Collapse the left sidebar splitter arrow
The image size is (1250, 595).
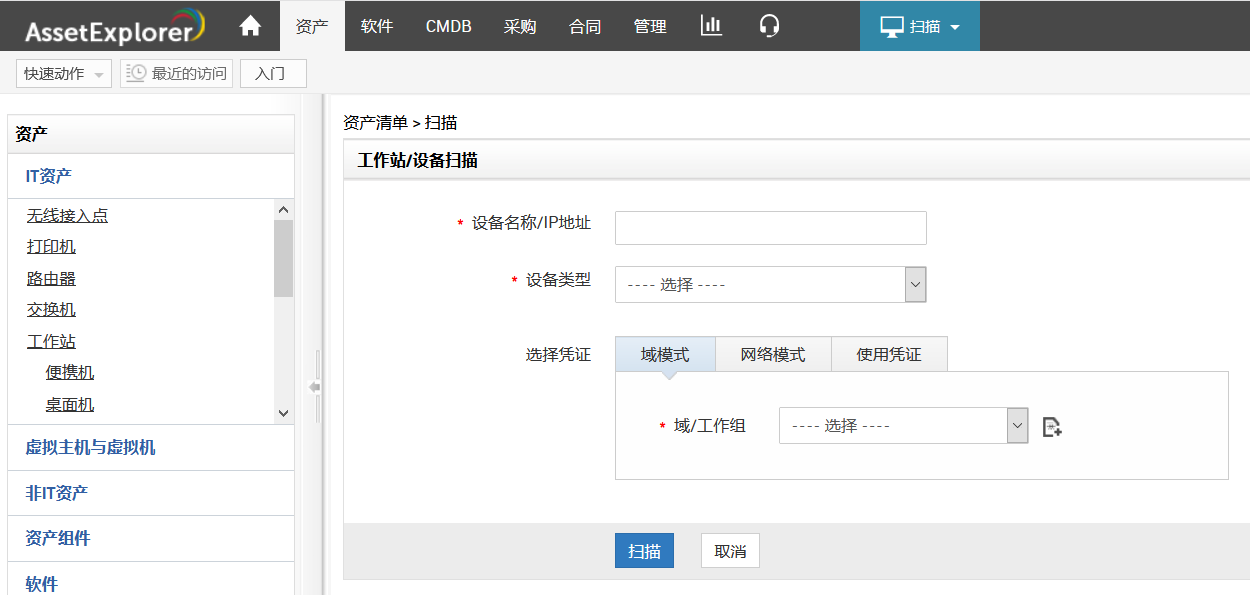(x=314, y=387)
